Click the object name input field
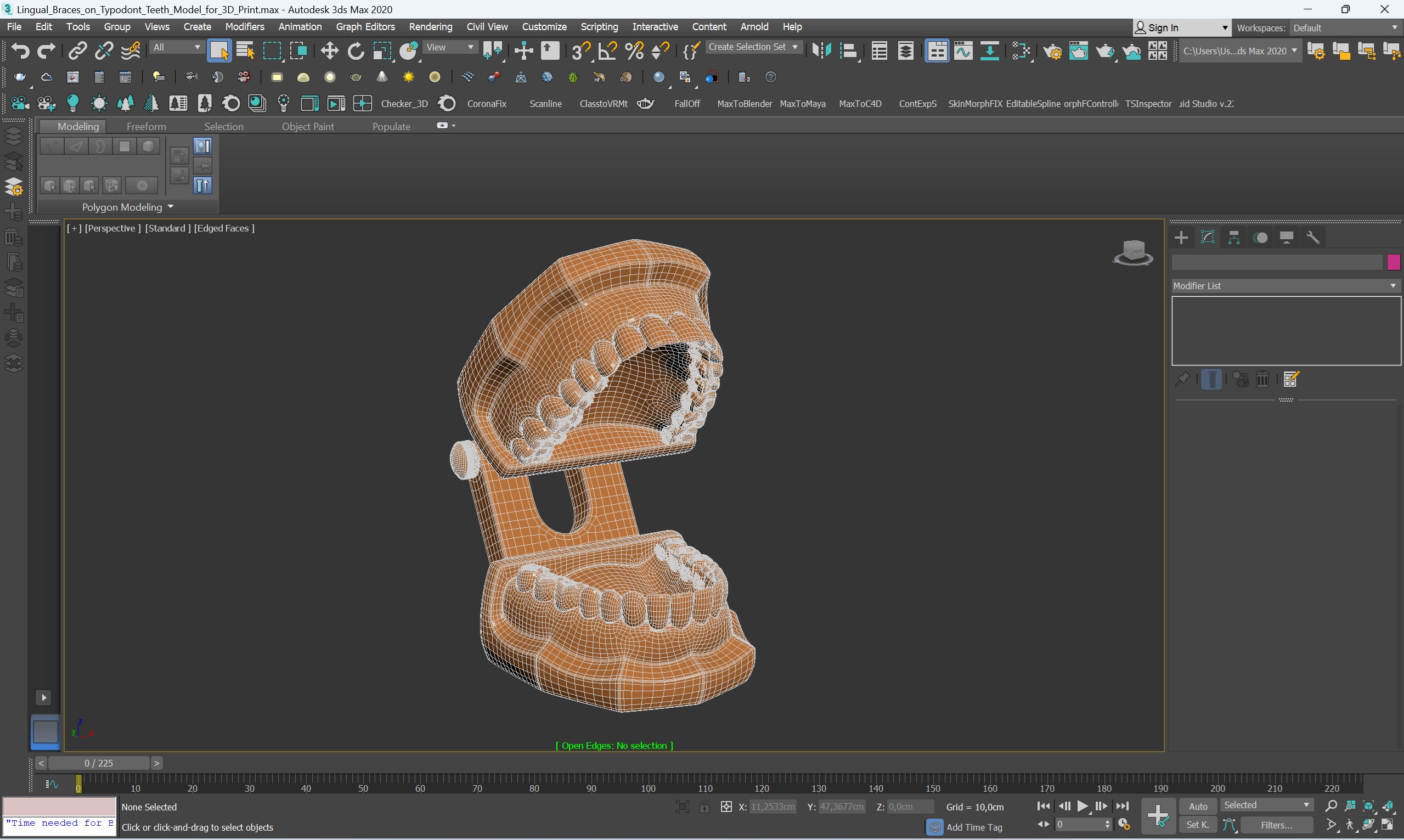1404x840 pixels. [x=1277, y=262]
